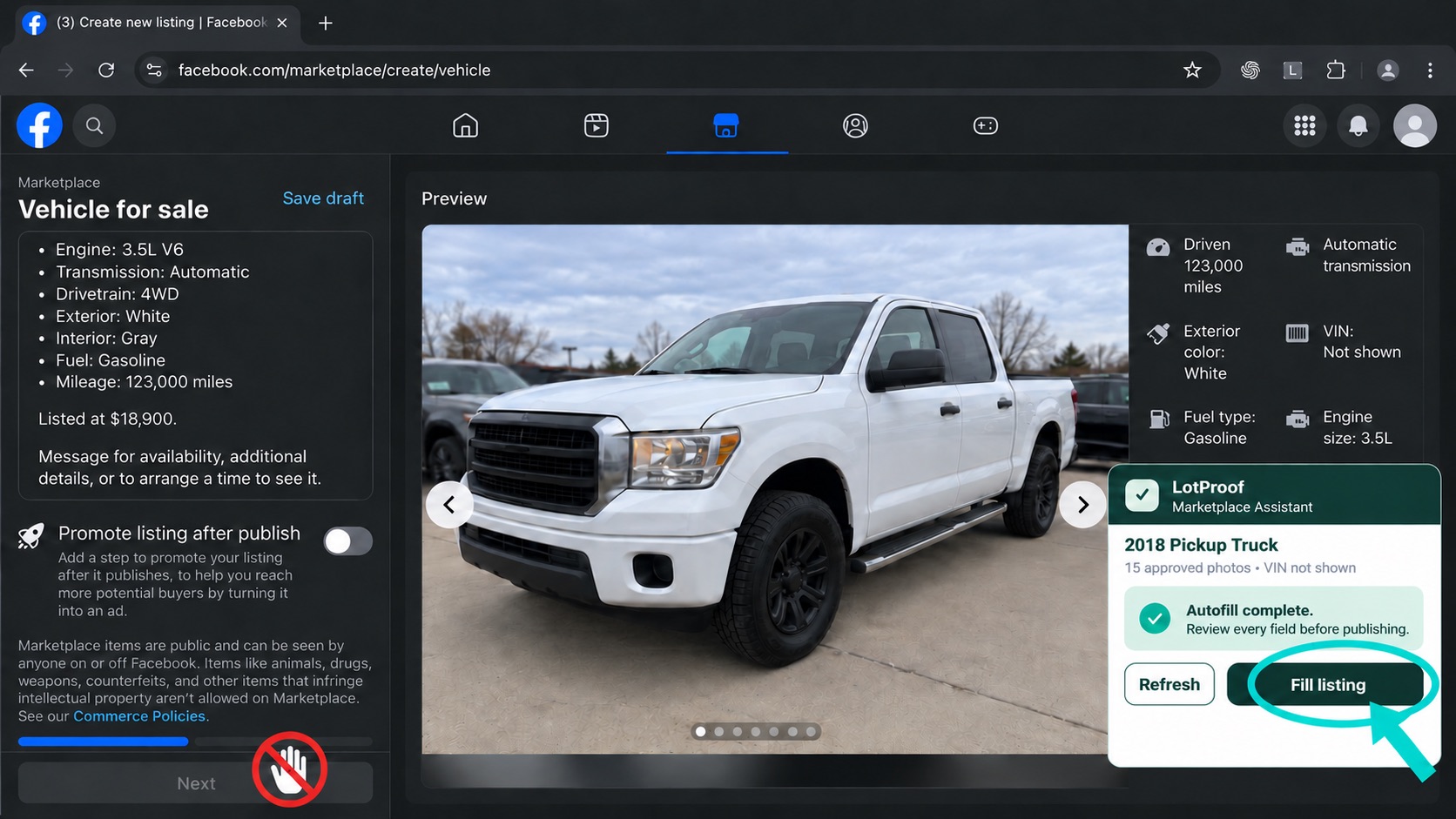Click '2018 Pickup Truck' title

[1201, 545]
